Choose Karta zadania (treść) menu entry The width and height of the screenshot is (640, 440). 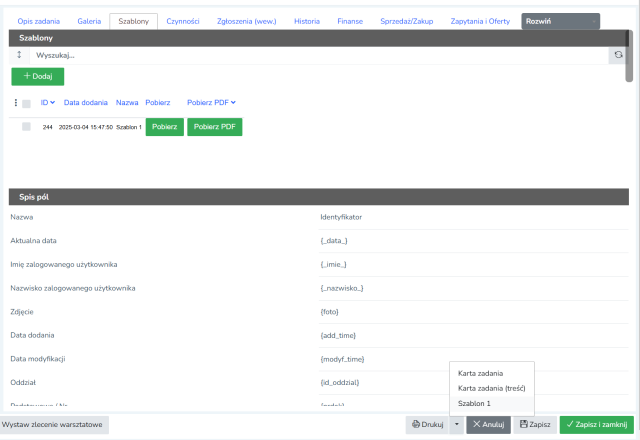click(x=492, y=388)
